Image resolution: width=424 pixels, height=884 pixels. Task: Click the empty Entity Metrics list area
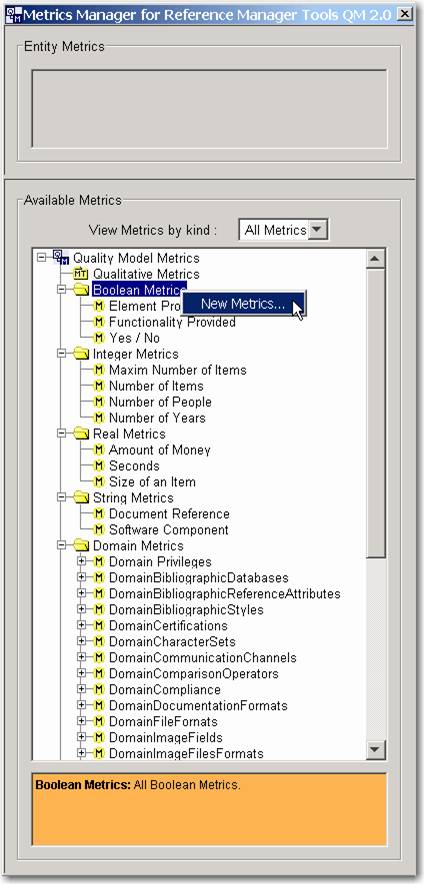pos(209,109)
